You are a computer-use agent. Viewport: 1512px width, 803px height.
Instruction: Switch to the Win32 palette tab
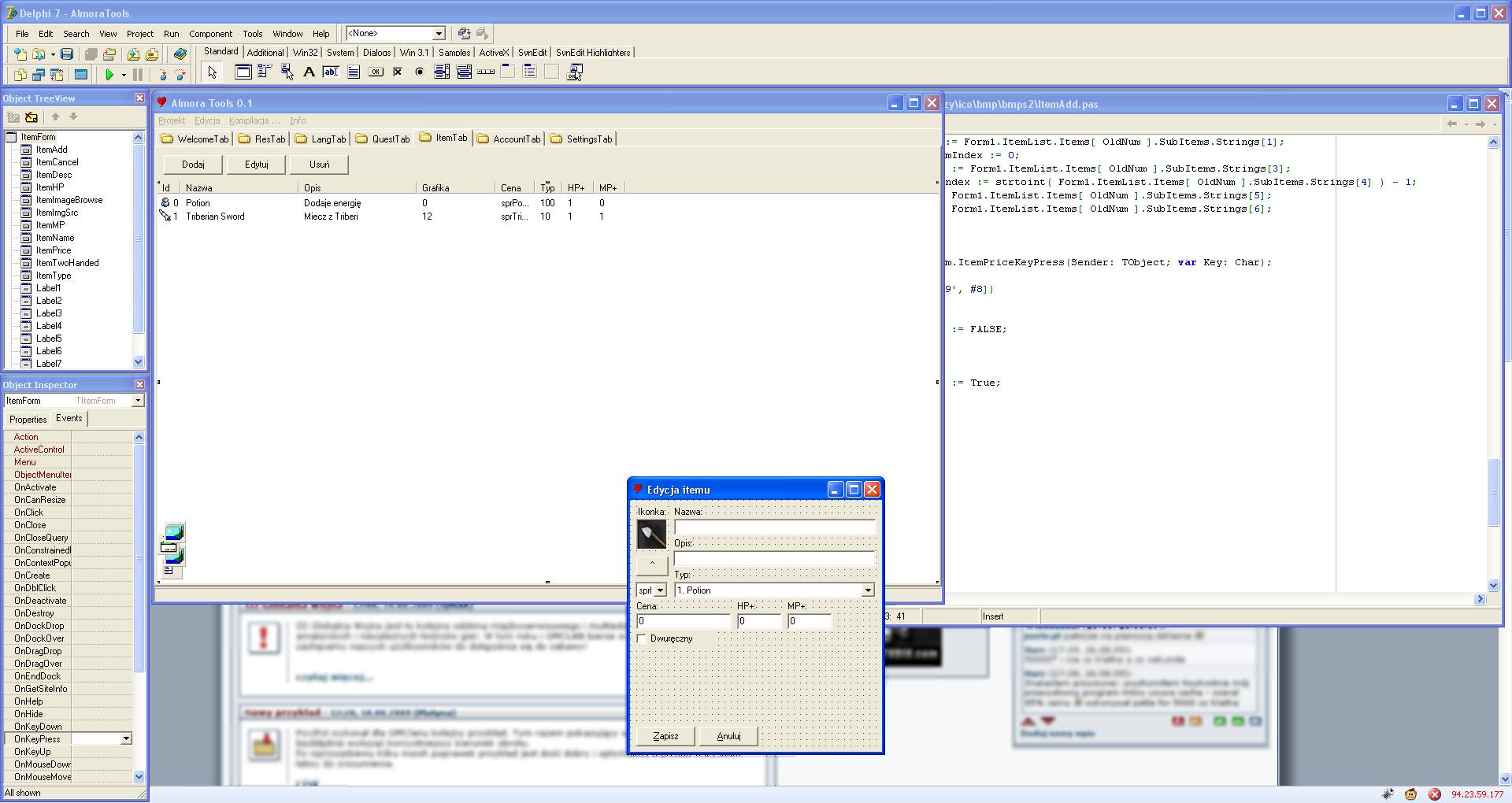305,53
